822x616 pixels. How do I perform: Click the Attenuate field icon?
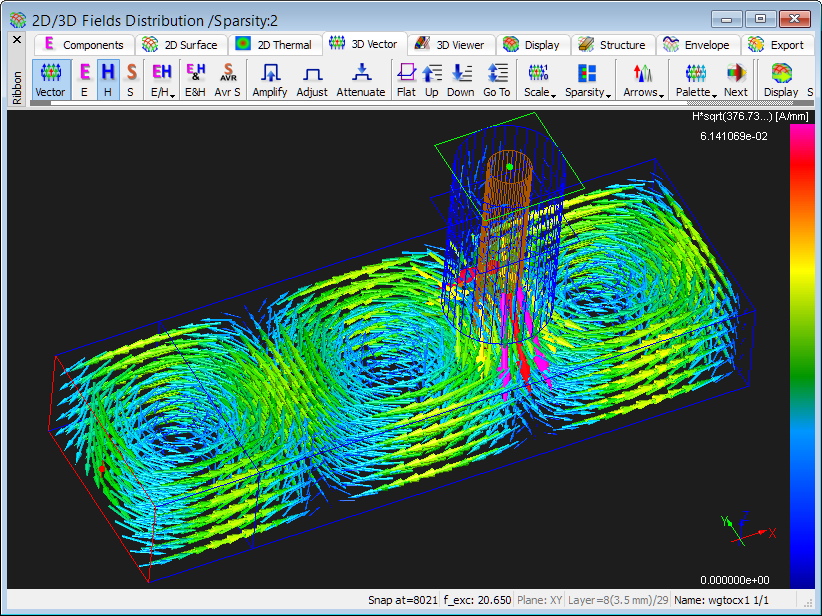tap(360, 79)
